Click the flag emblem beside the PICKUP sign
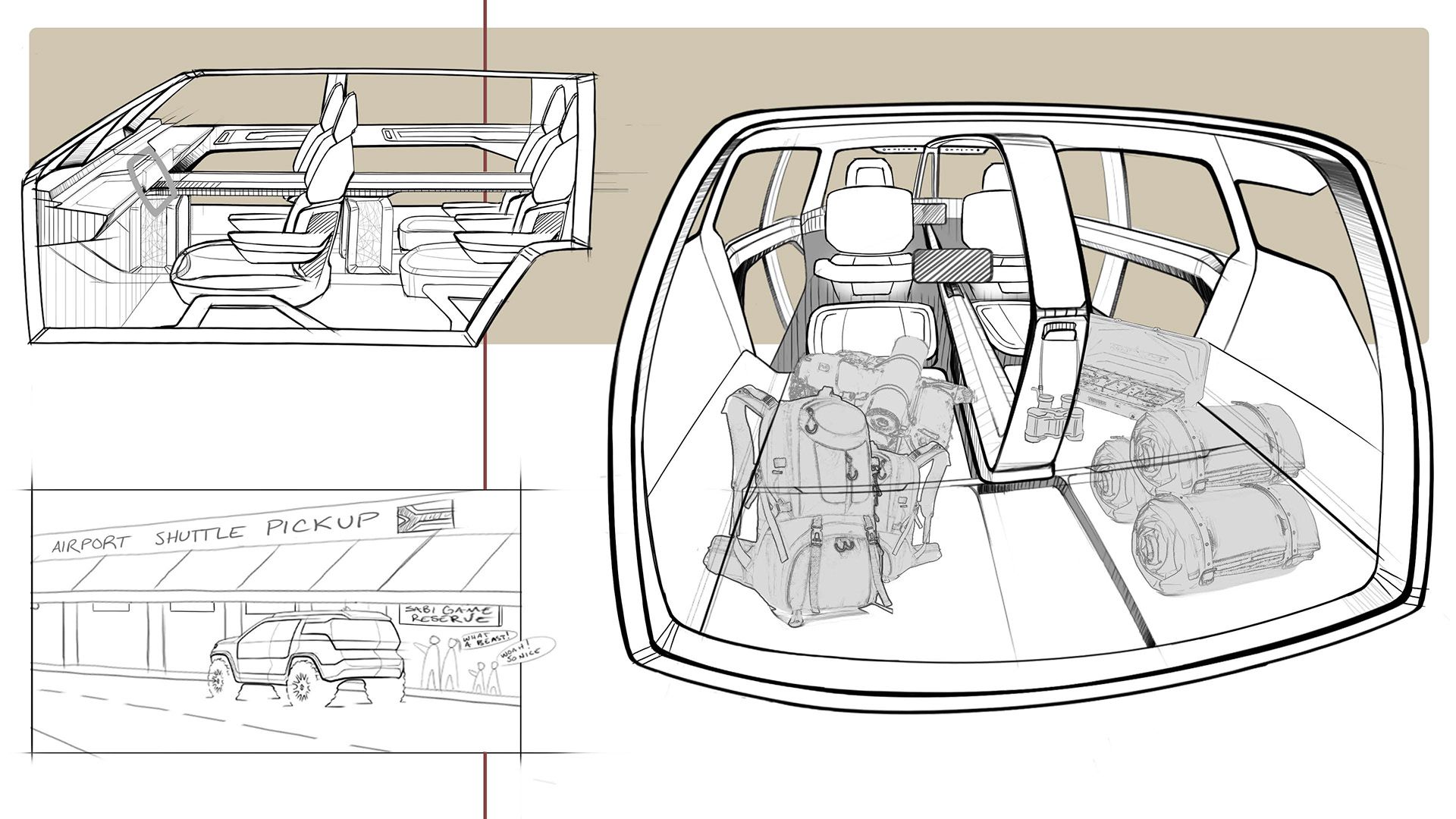 pos(425,516)
